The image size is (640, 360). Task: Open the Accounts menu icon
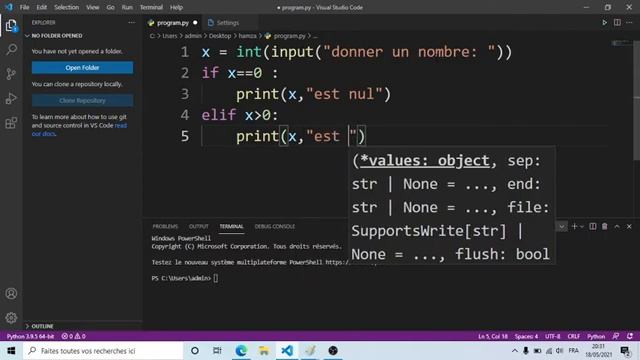(11, 293)
